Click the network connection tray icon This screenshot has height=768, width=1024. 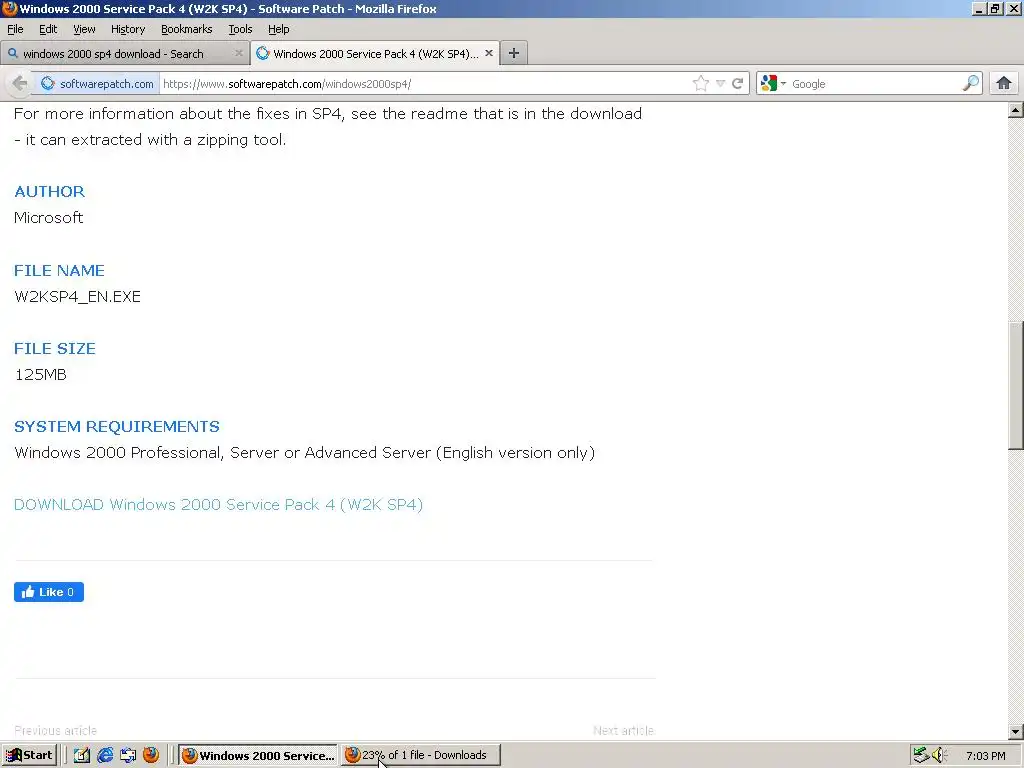click(921, 756)
